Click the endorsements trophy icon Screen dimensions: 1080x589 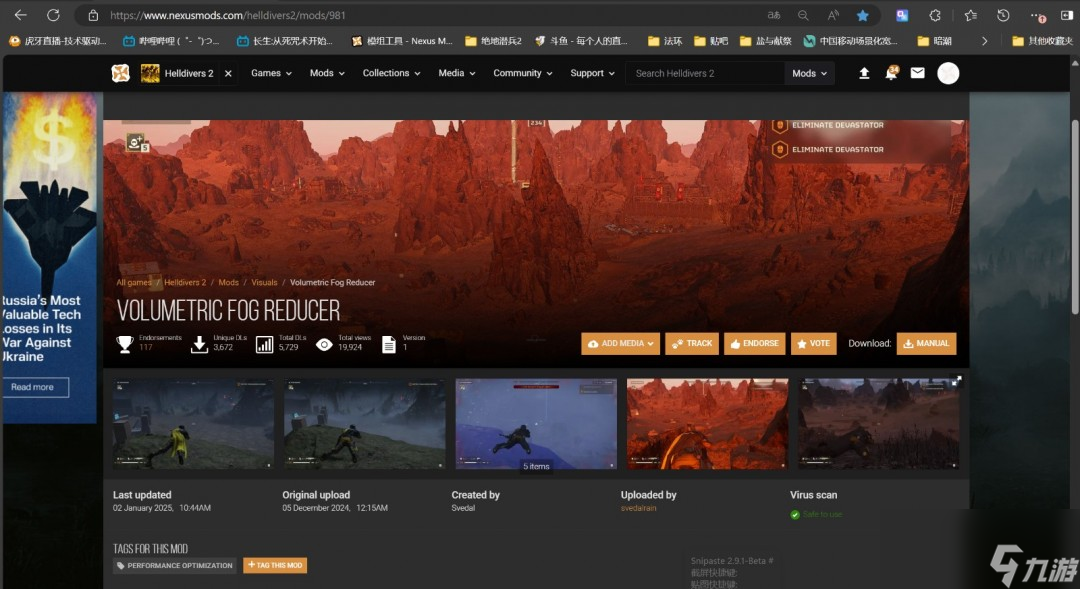pyautogui.click(x=125, y=344)
